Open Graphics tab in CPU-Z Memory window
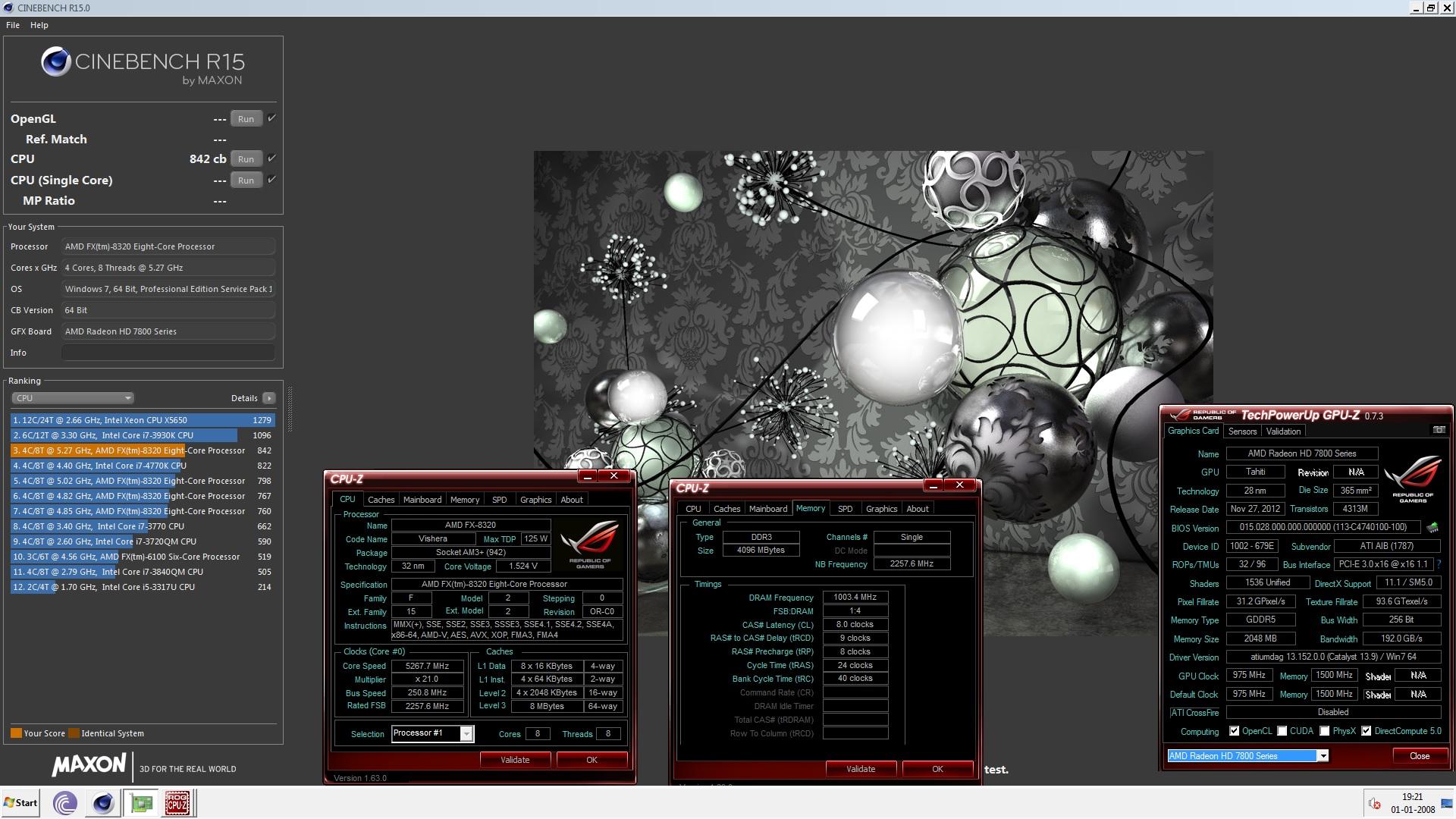The image size is (1456, 819). click(881, 509)
